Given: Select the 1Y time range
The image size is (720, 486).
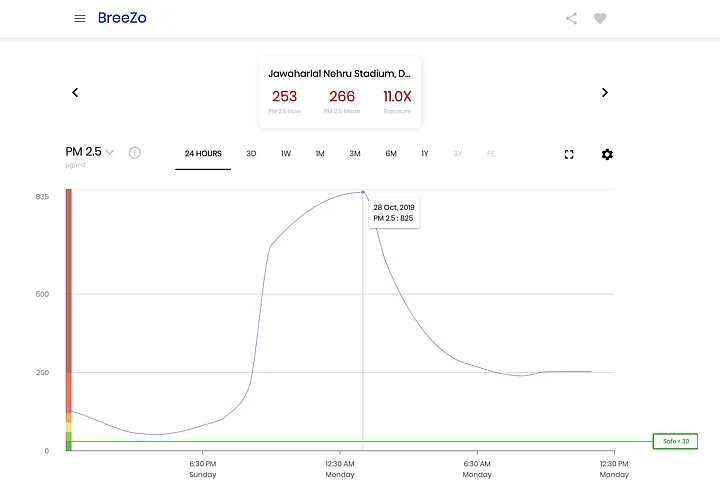Looking at the screenshot, I should 425,154.
